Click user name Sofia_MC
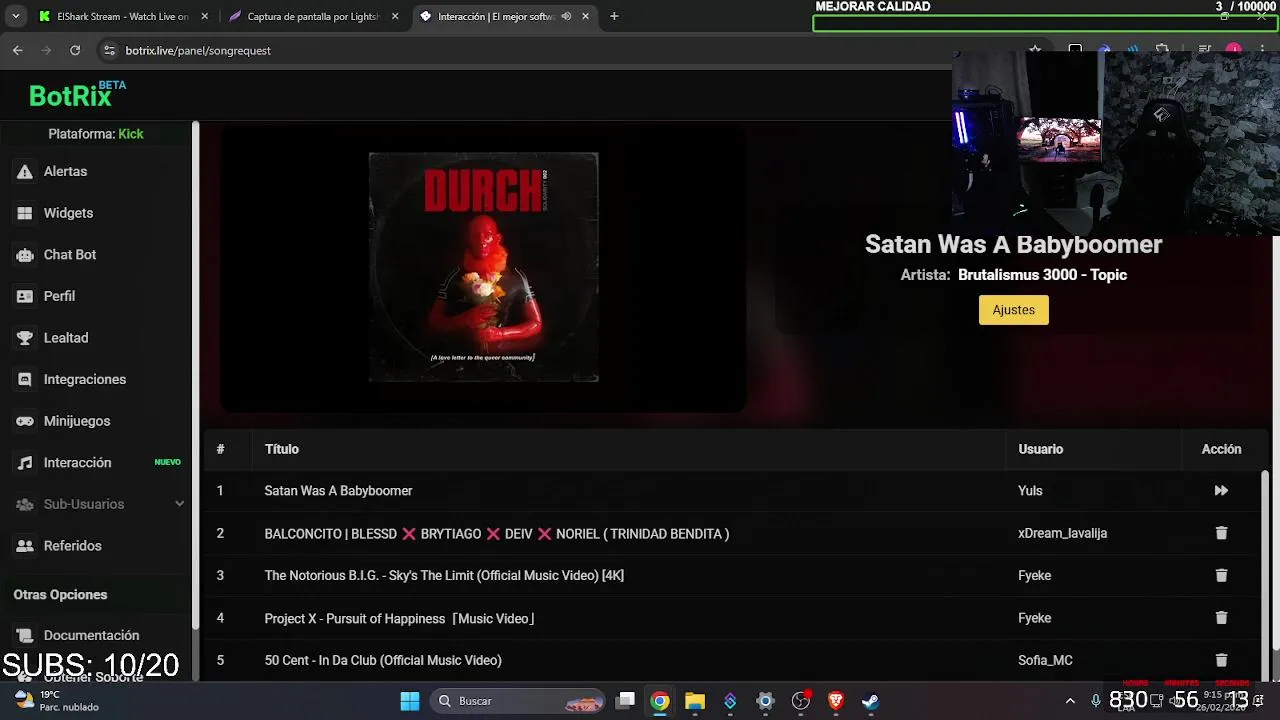 1045,660
